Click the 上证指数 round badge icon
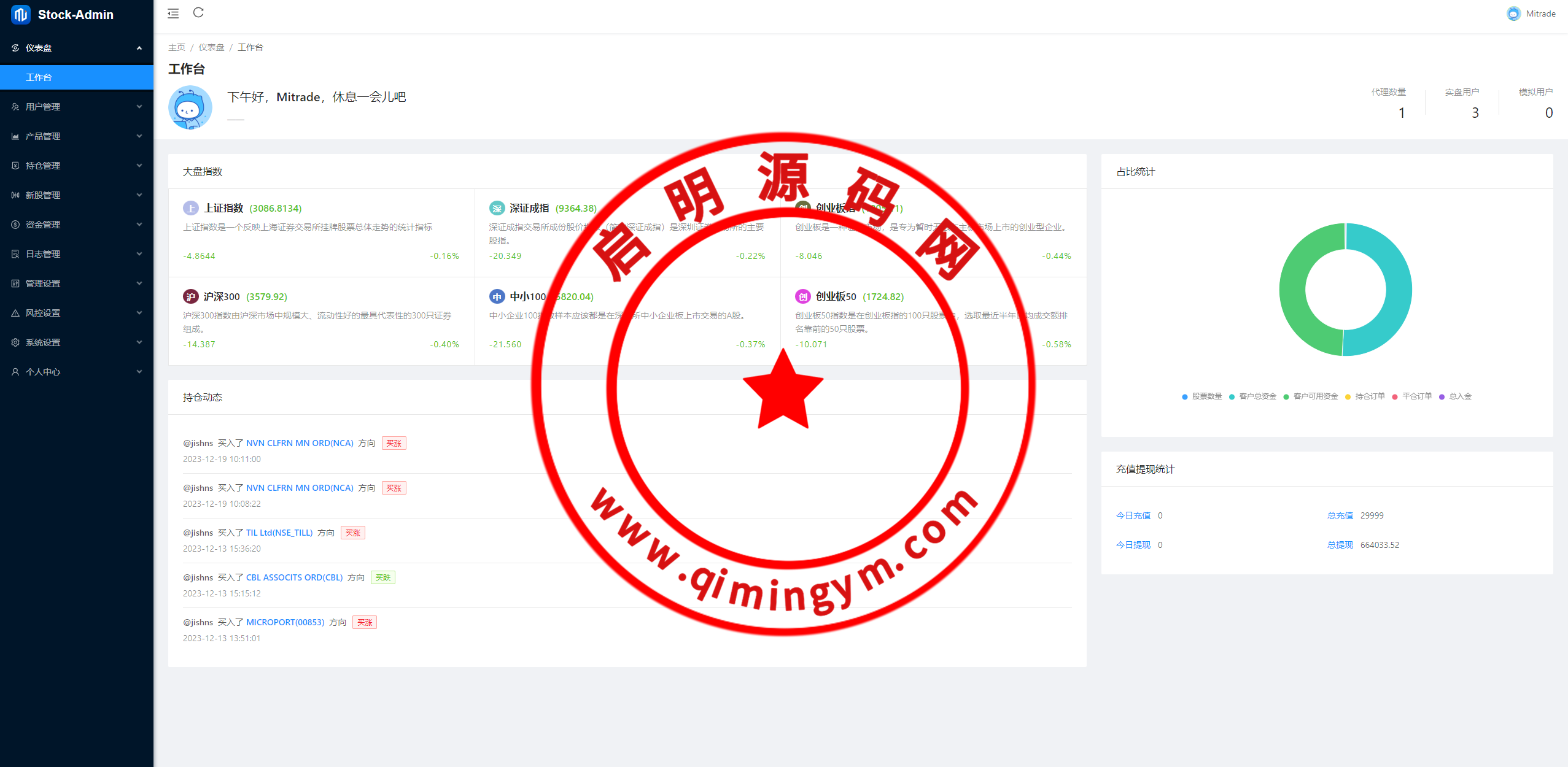 [x=191, y=209]
